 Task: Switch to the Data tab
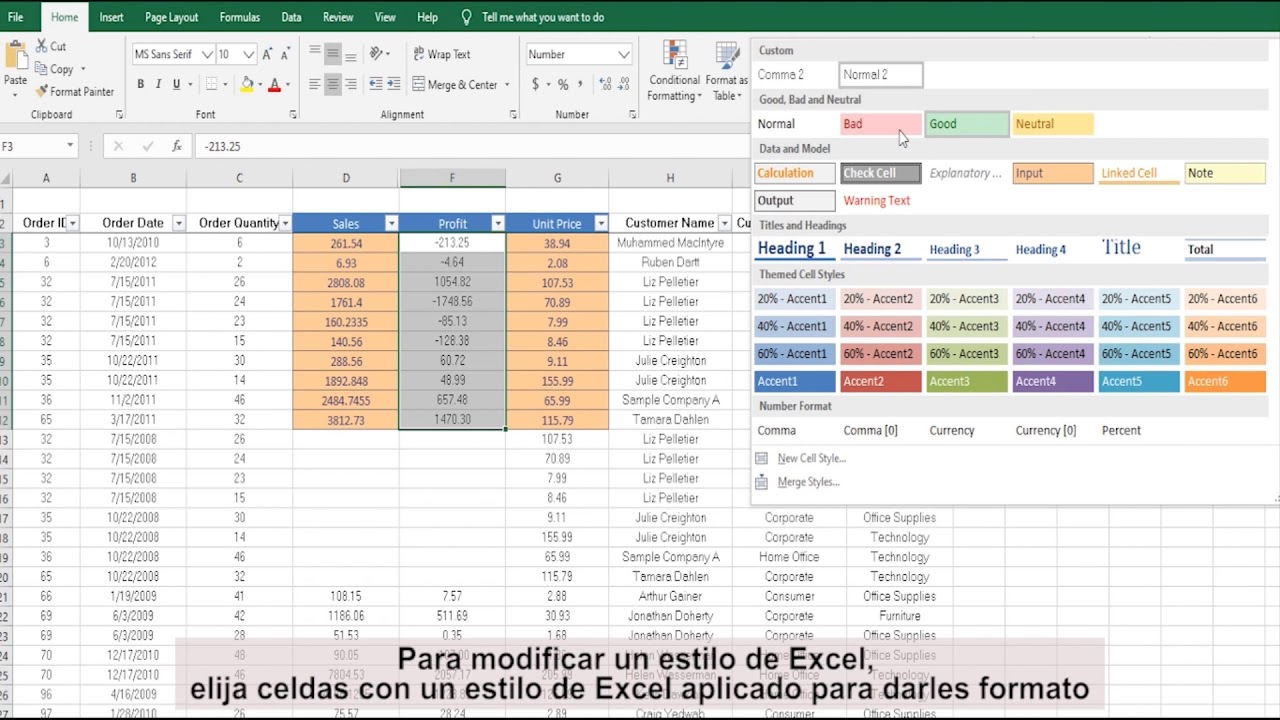click(291, 17)
